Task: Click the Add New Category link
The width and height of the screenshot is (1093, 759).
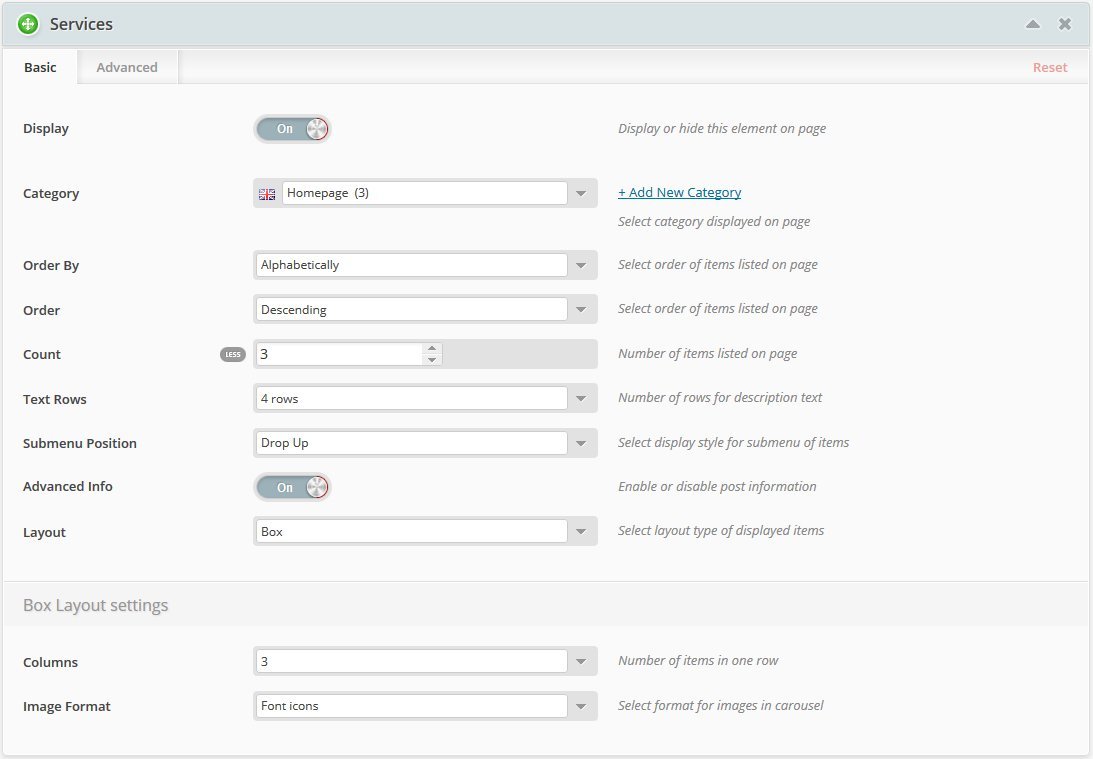Action: tap(679, 192)
